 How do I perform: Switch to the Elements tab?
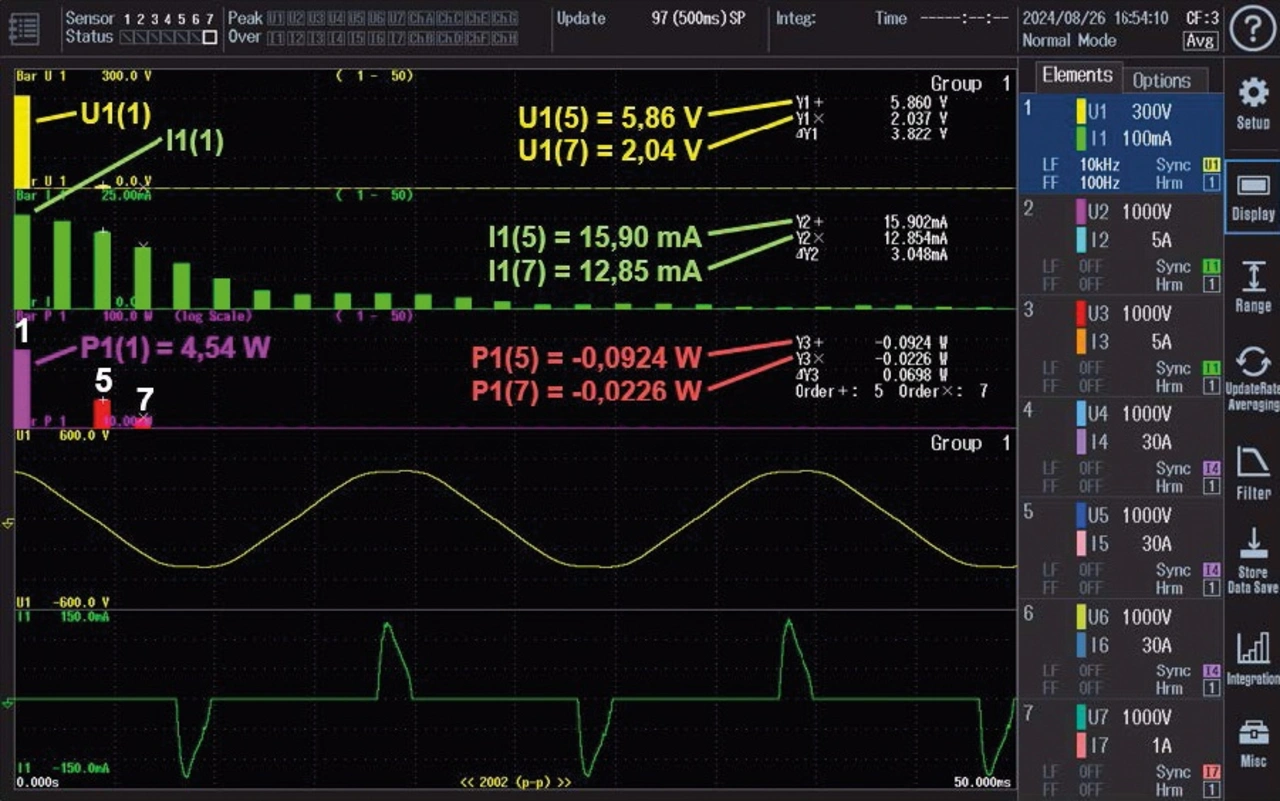click(1076, 76)
